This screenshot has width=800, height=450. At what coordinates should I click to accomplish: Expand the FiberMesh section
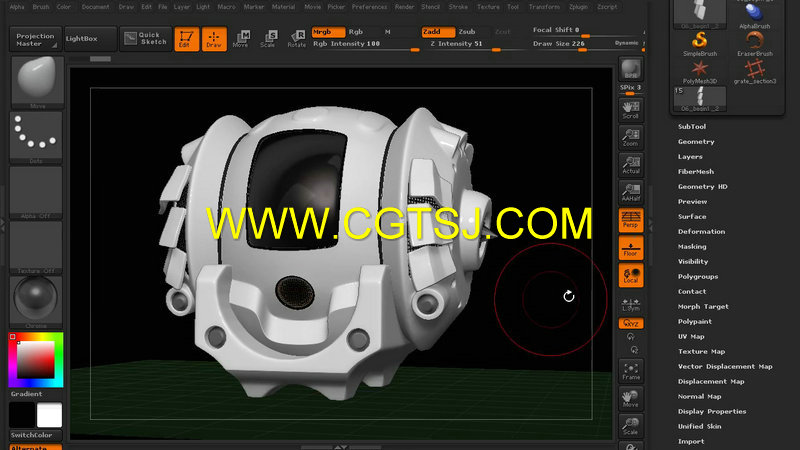point(696,172)
